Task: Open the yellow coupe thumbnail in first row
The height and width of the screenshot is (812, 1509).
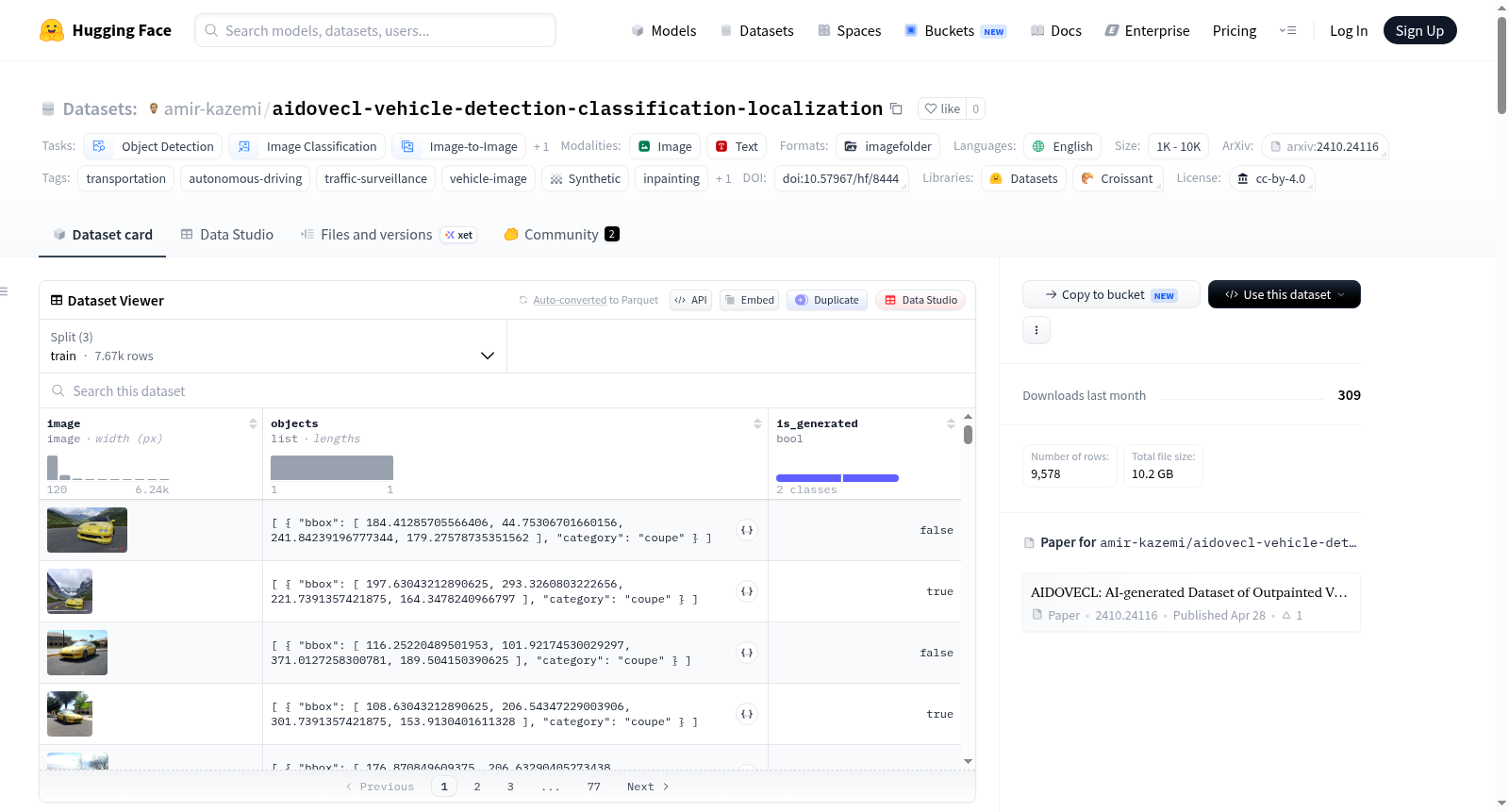Action: [87, 530]
